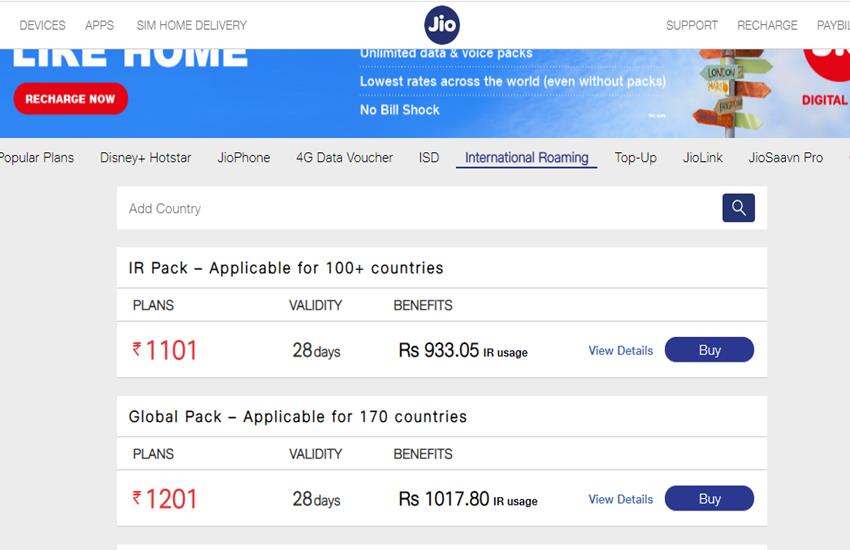Switch to ISD tab
The height and width of the screenshot is (550, 850).
point(429,158)
